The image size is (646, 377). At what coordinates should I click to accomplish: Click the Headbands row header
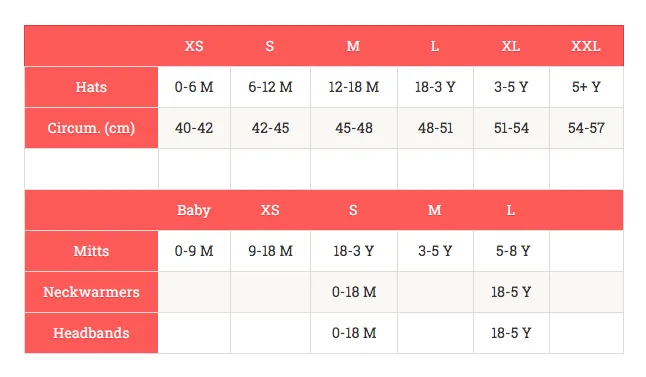click(91, 333)
